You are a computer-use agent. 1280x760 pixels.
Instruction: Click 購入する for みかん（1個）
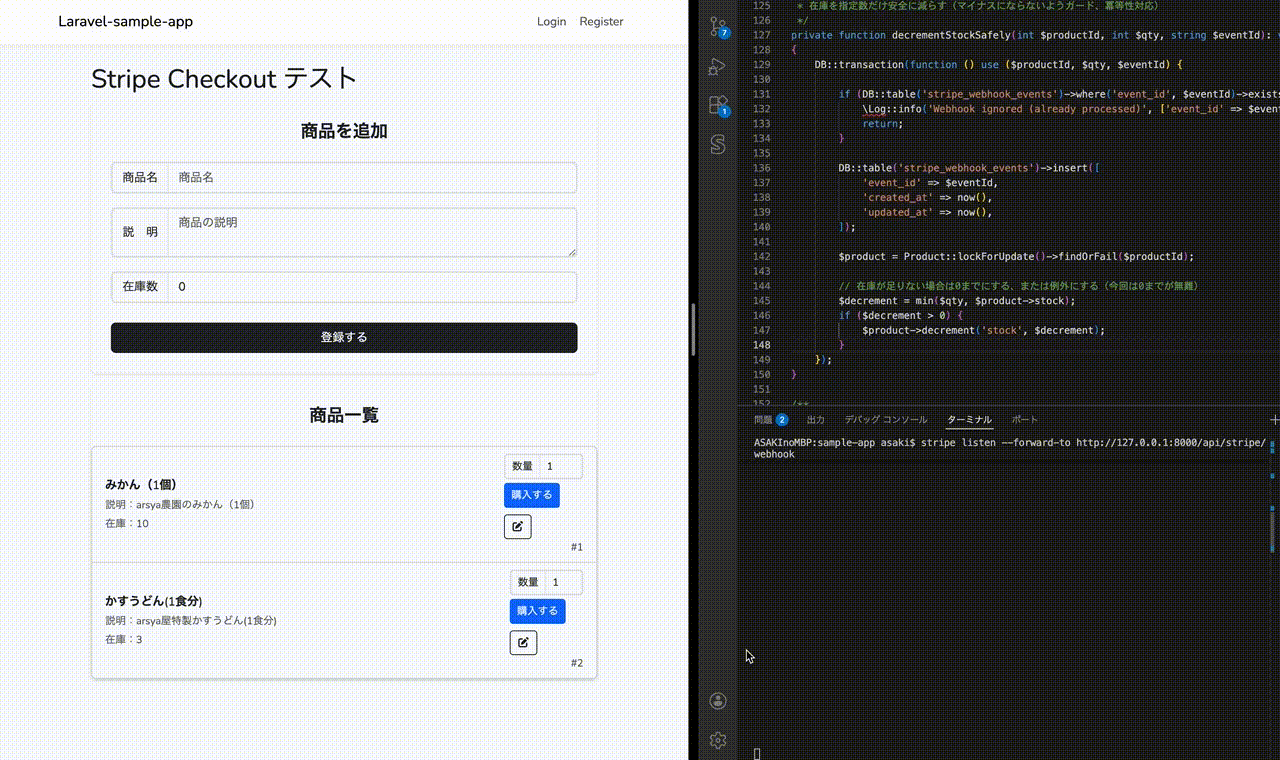point(531,495)
